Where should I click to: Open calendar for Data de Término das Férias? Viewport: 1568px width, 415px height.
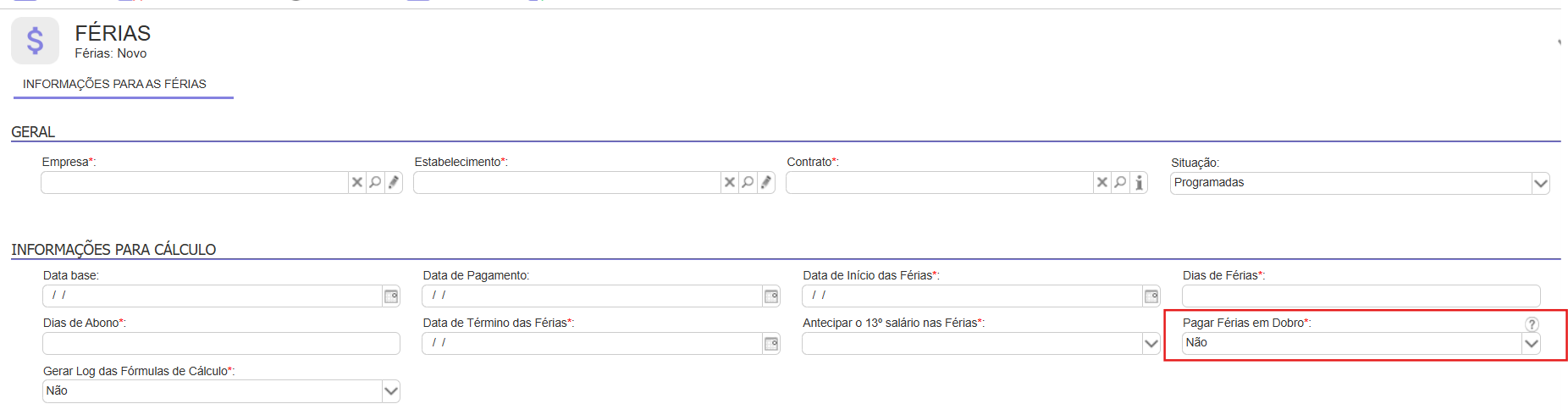click(x=771, y=344)
